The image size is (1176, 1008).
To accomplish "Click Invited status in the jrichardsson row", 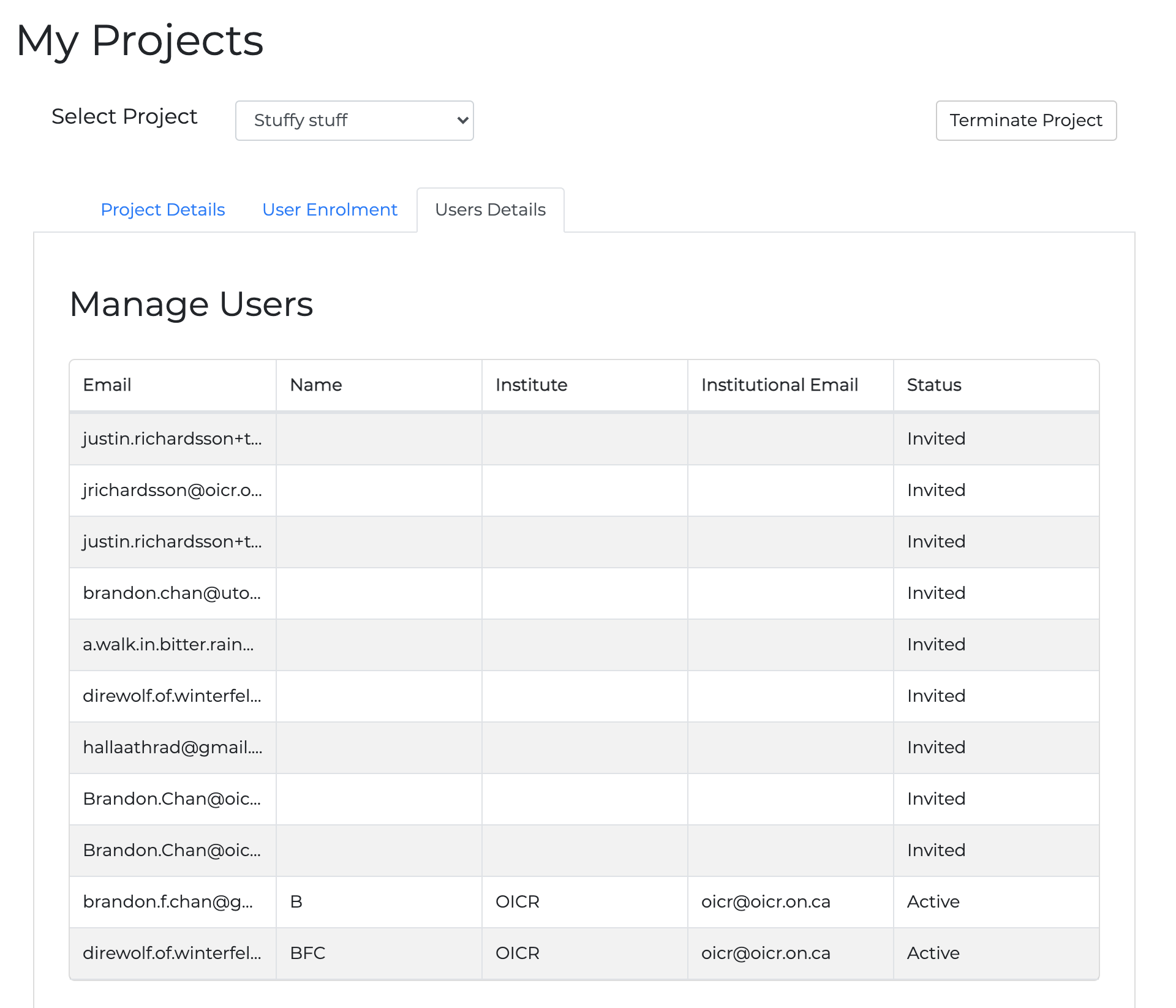I will (x=996, y=491).
